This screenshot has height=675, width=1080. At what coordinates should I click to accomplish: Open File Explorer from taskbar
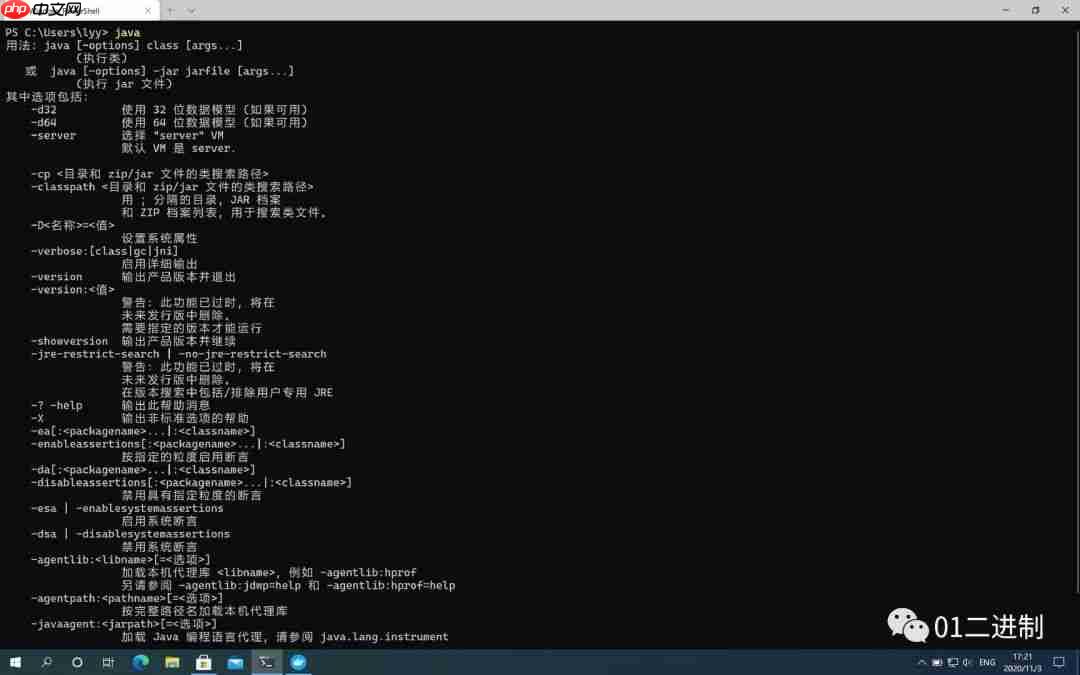pos(172,663)
